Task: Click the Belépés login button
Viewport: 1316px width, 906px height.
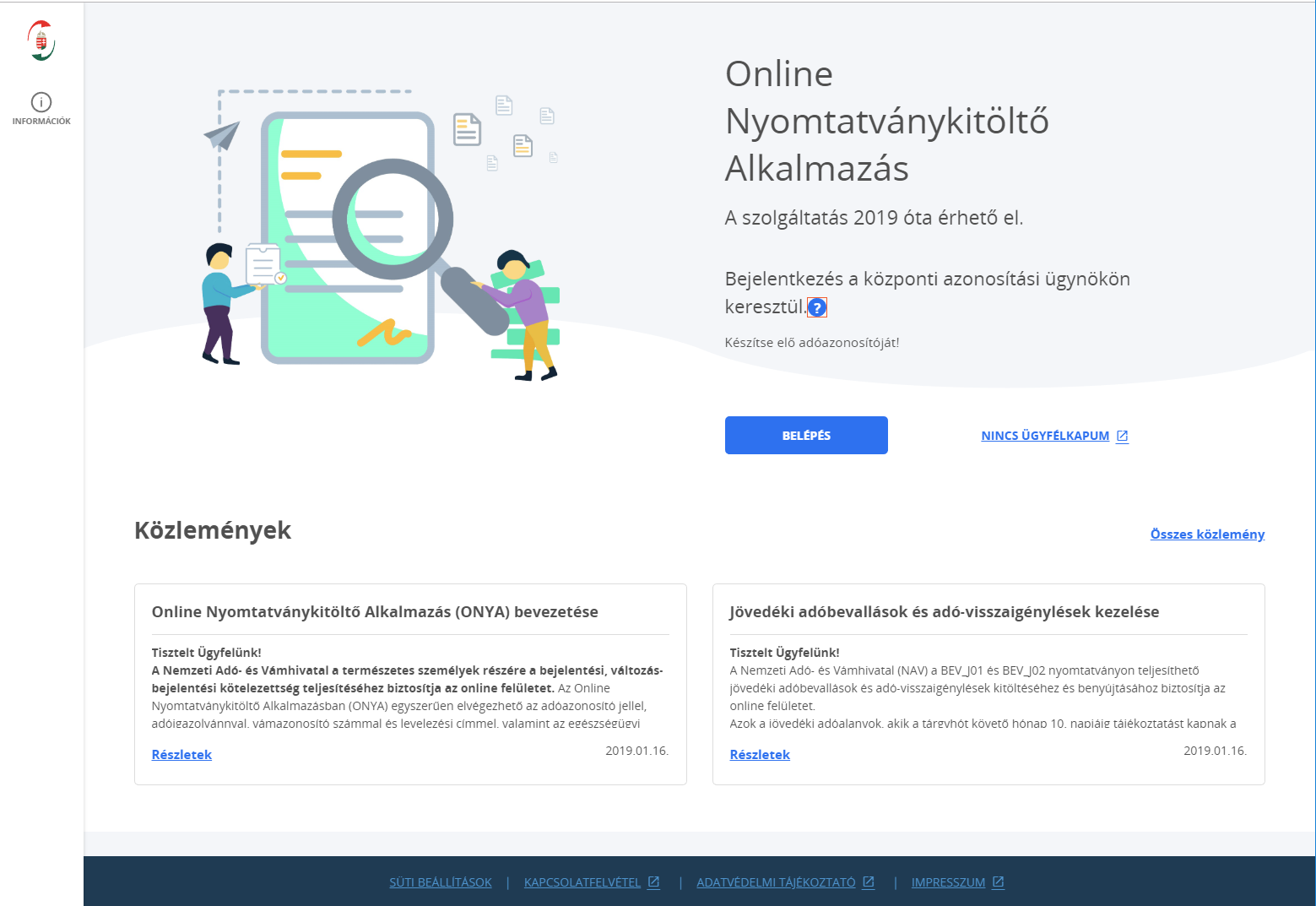Action: pyautogui.click(x=806, y=435)
